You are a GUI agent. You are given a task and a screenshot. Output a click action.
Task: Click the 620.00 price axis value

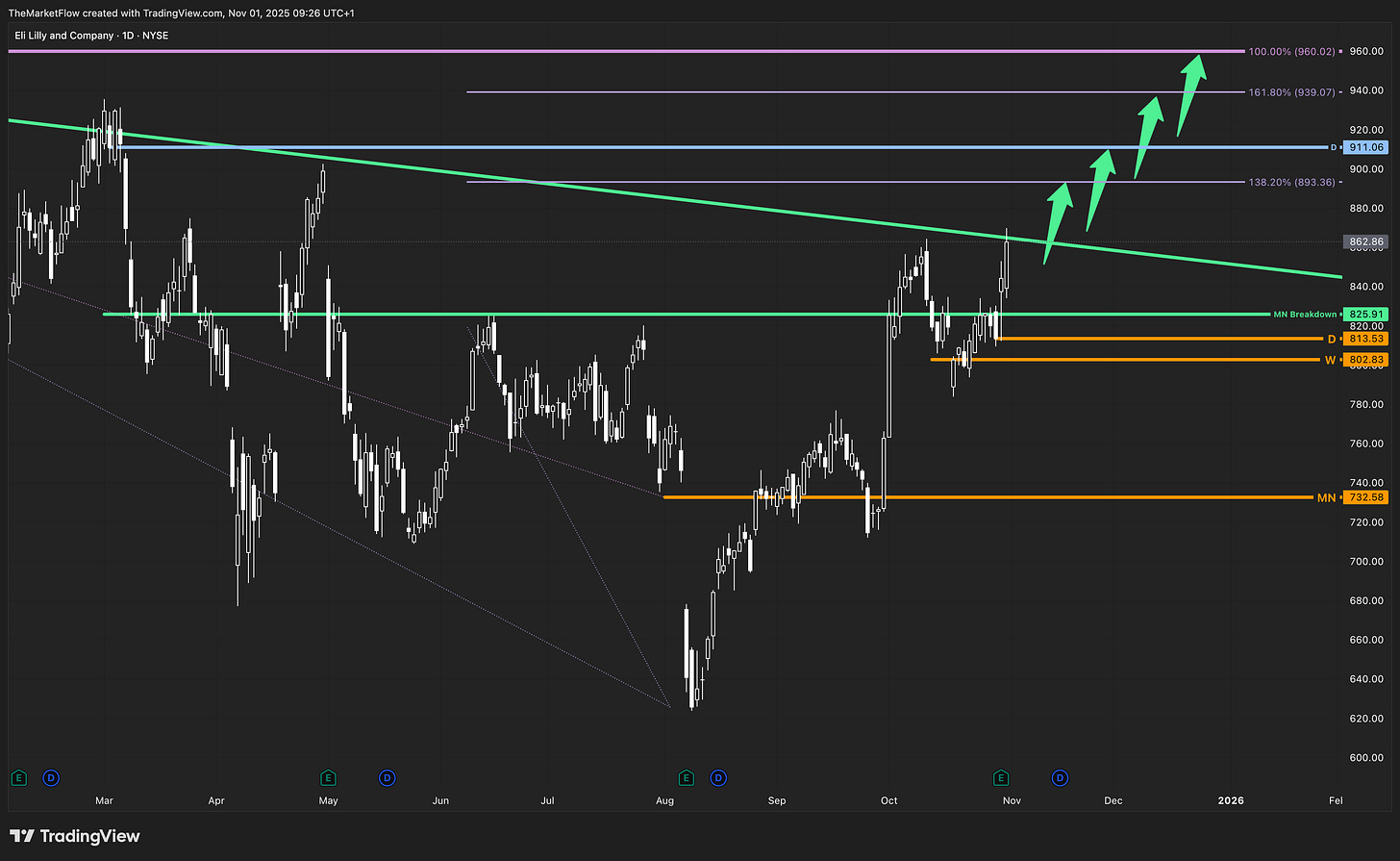pos(1366,719)
